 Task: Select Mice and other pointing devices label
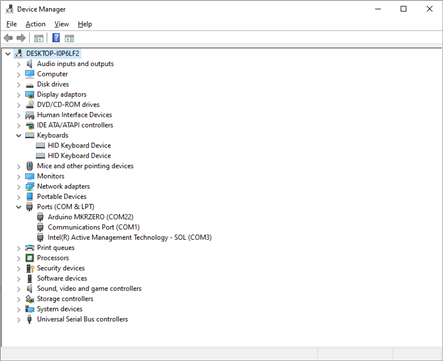click(85, 166)
